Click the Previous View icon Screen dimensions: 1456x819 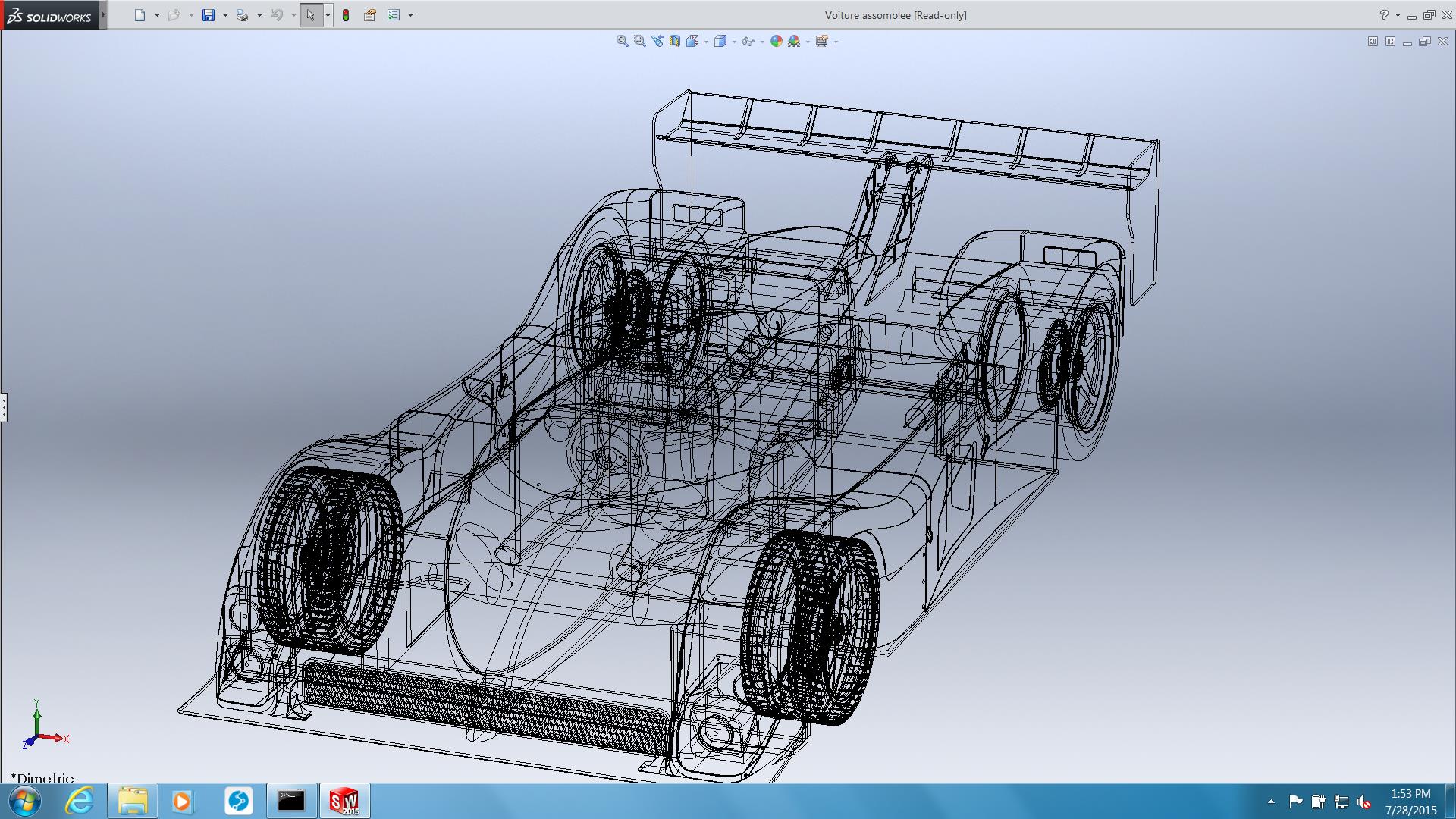click(657, 42)
